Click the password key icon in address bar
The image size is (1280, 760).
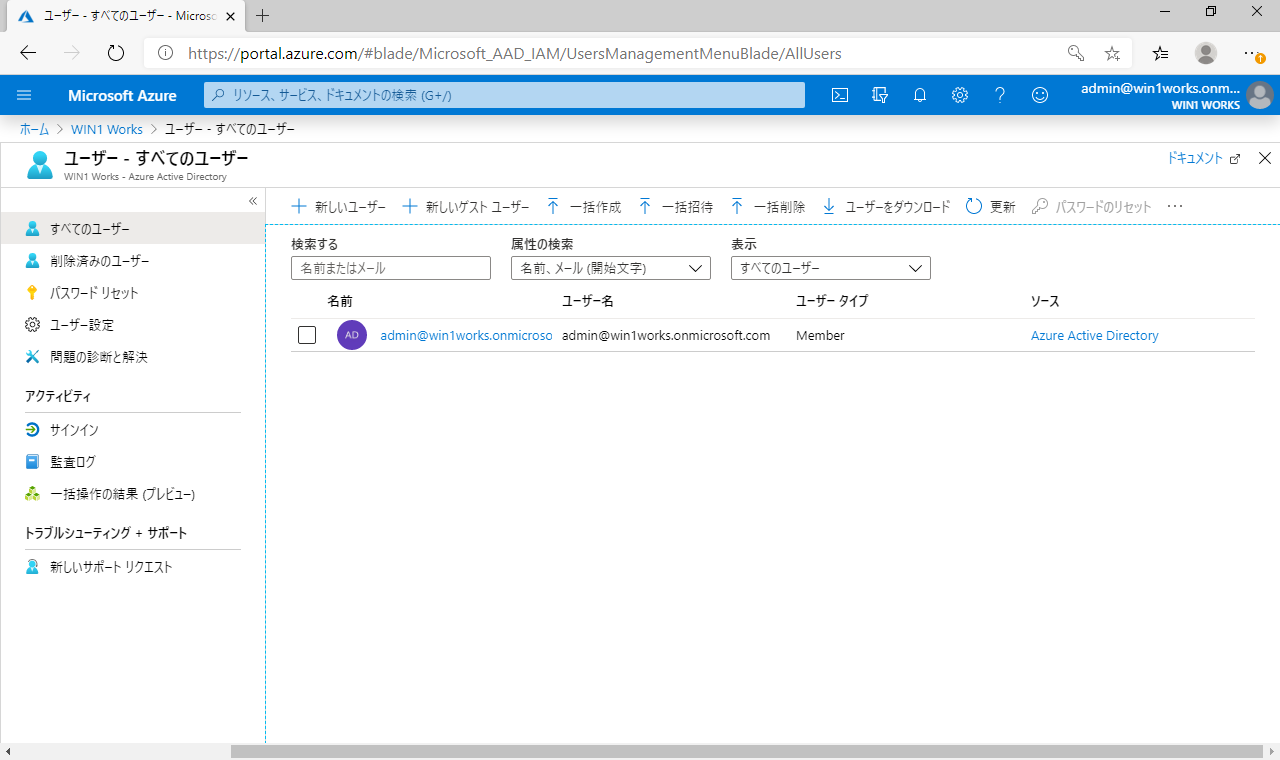point(1076,53)
